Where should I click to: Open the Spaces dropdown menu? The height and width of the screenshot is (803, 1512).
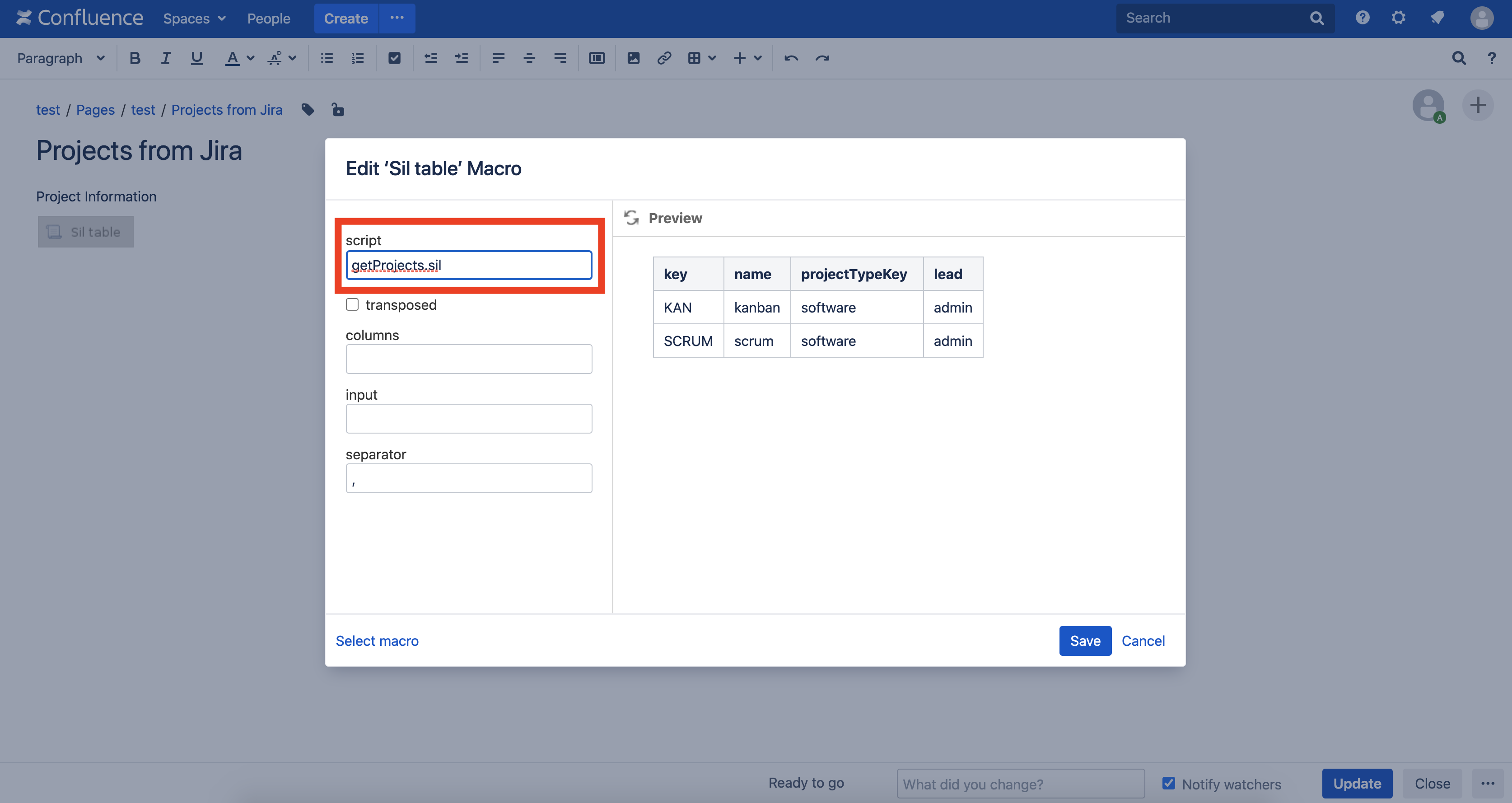194,19
